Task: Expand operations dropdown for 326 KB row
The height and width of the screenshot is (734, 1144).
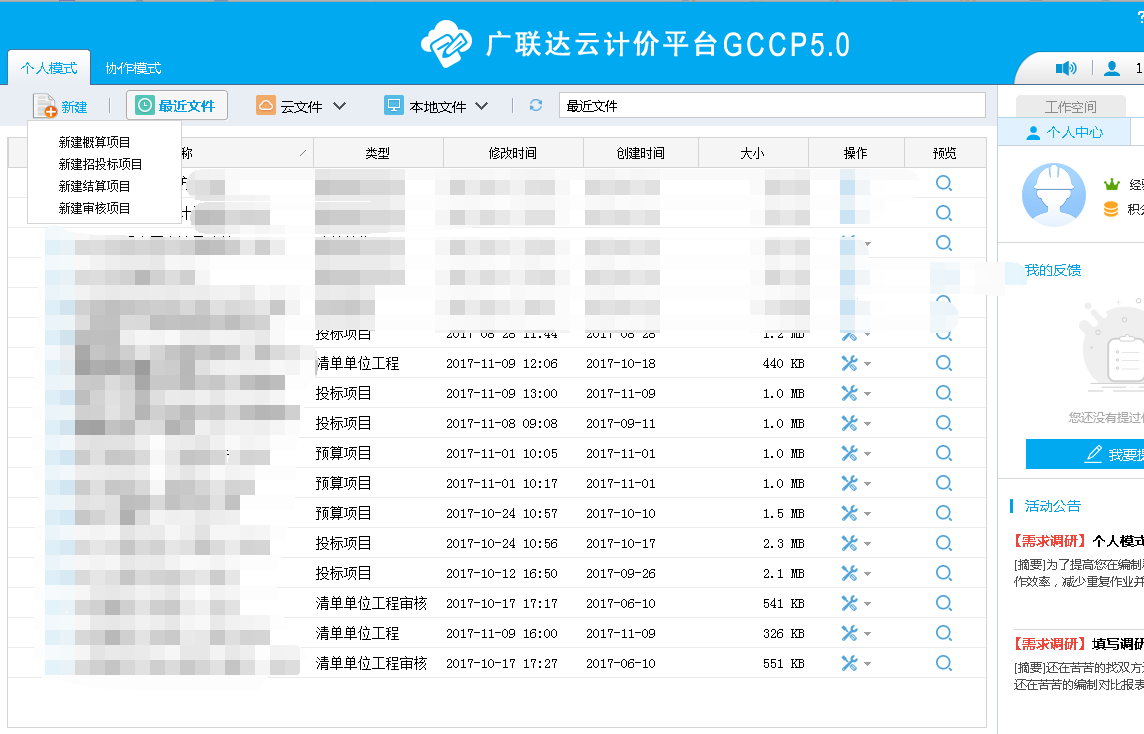Action: click(x=867, y=634)
